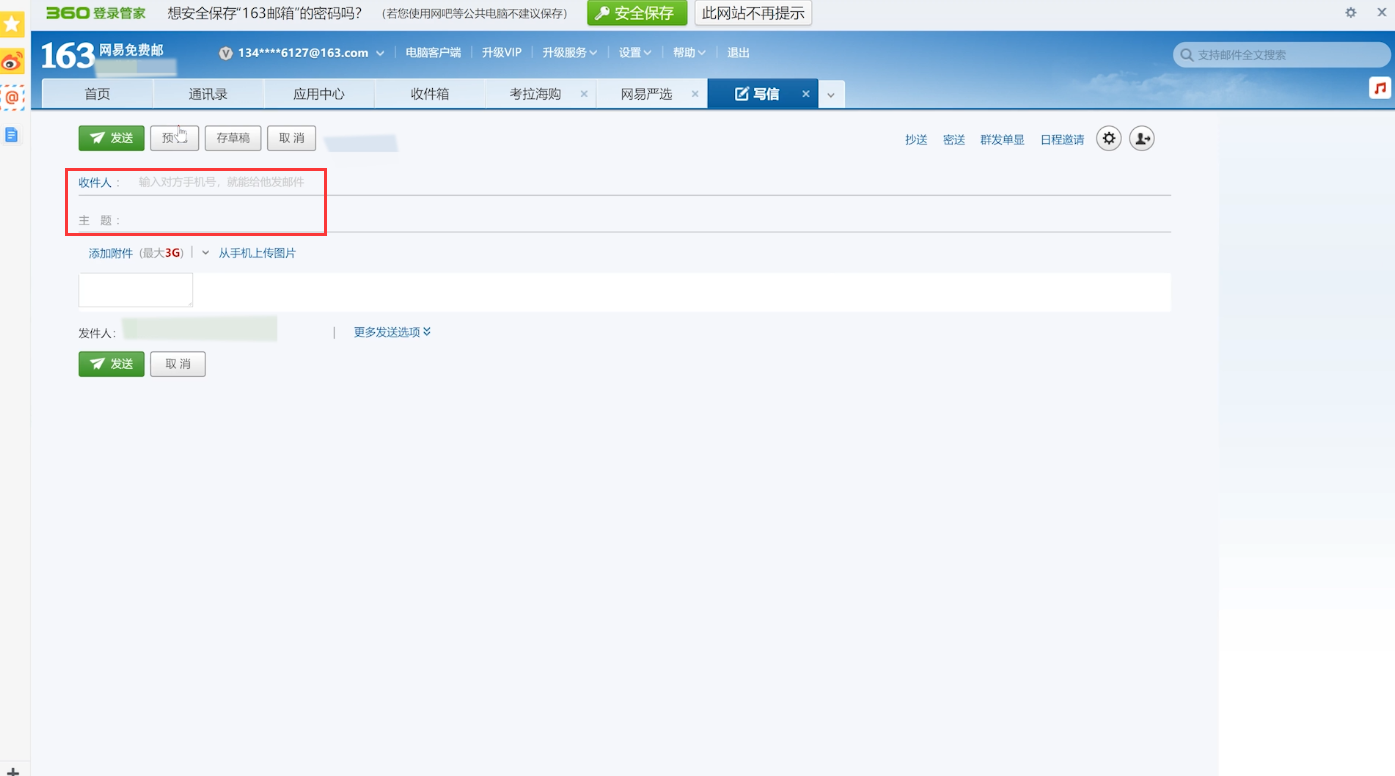Click 安全保存 to save password
Viewport: 1395px width, 776px height.
click(x=637, y=13)
